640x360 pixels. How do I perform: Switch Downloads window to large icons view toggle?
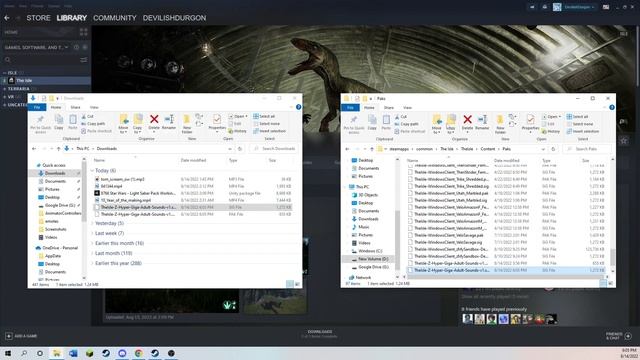297,284
